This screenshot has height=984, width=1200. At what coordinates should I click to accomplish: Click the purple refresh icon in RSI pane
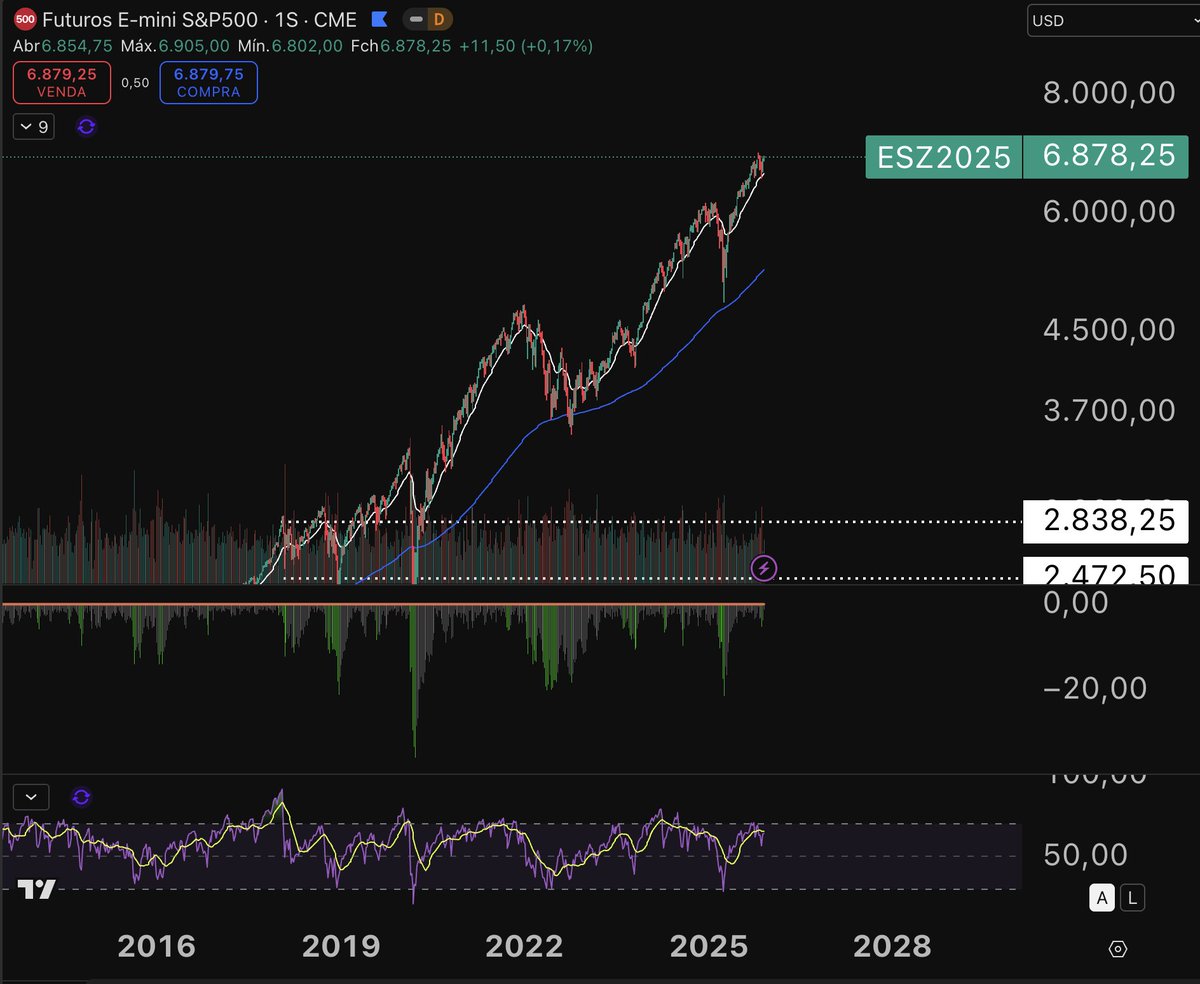click(x=82, y=797)
